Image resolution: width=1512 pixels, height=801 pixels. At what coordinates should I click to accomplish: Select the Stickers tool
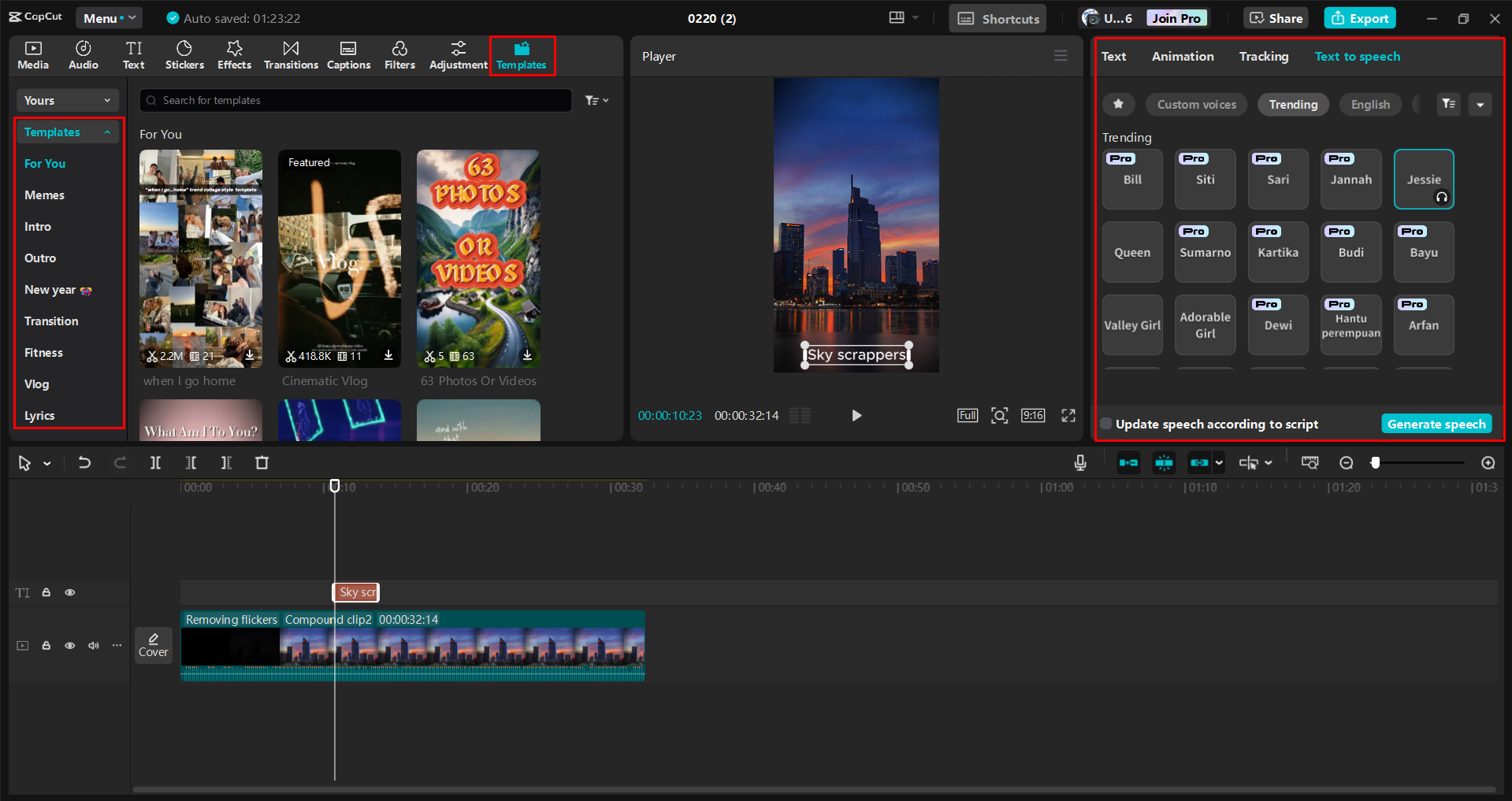(184, 55)
